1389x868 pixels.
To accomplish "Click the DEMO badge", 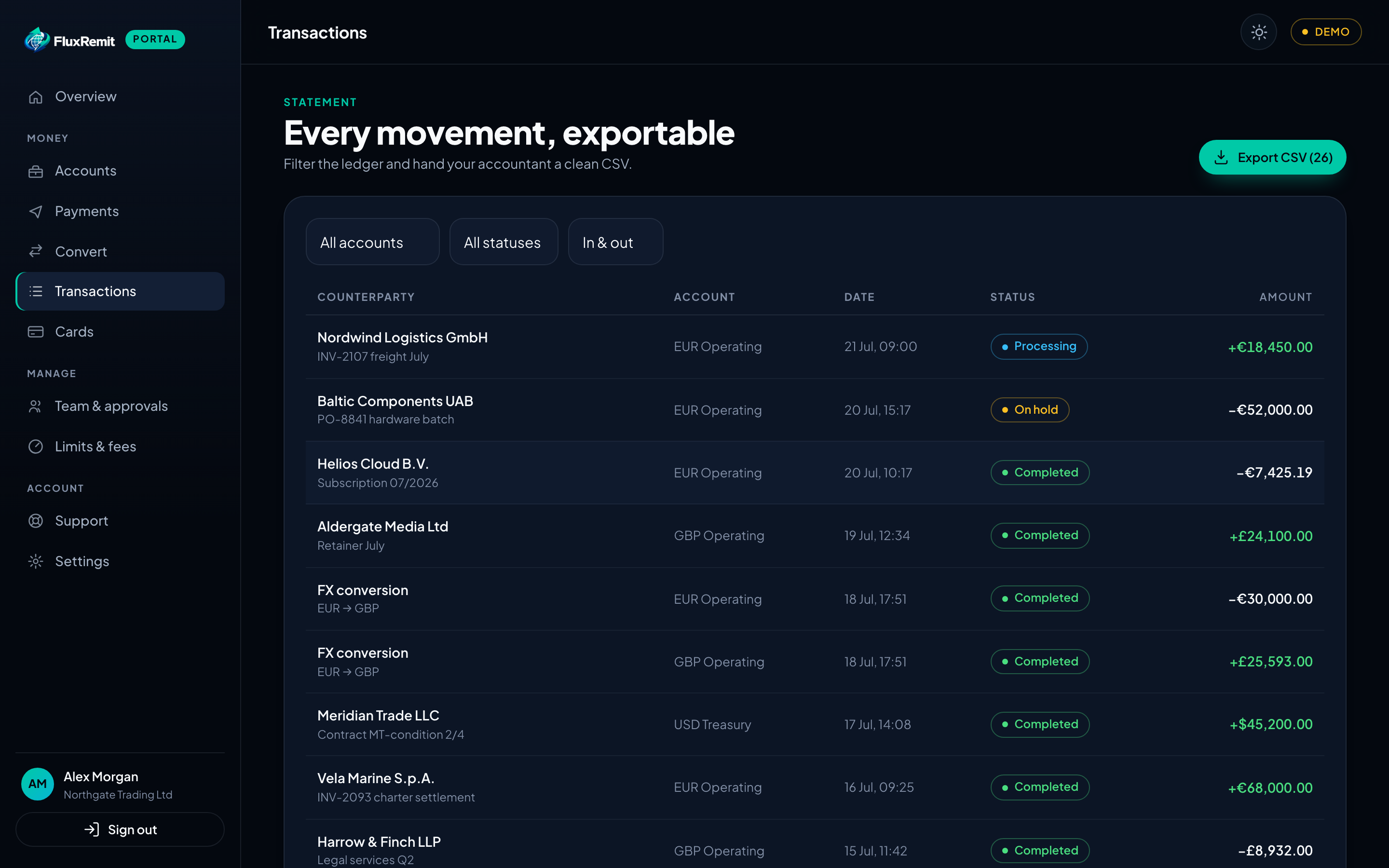I will tap(1326, 32).
